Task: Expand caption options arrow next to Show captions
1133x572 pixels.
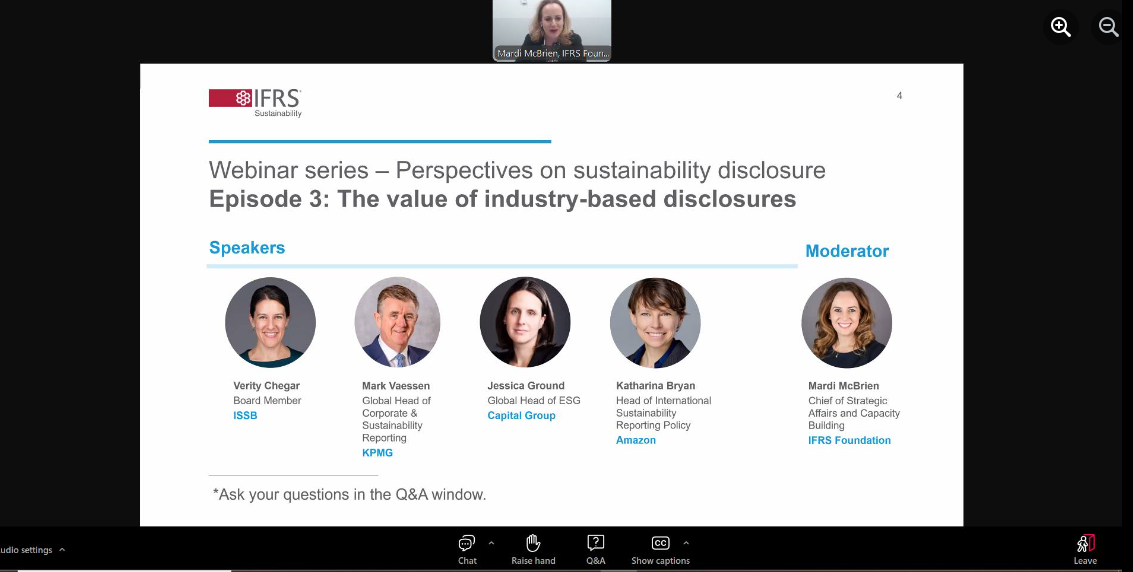Action: [x=686, y=543]
